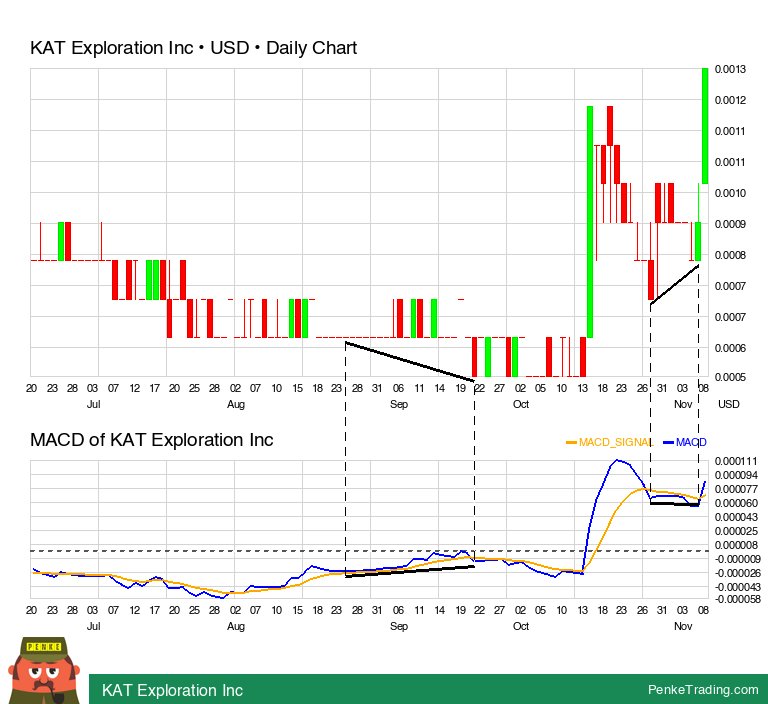Click the 0.000043 MACD axis label
The height and width of the screenshot is (704, 768).
coord(736,517)
